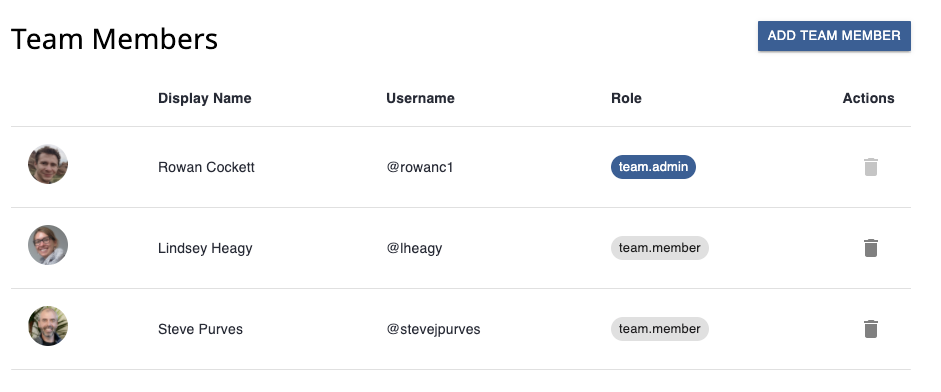The image size is (941, 392).
Task: Select Lindsey Heagy's team.member role chip
Action: point(660,248)
